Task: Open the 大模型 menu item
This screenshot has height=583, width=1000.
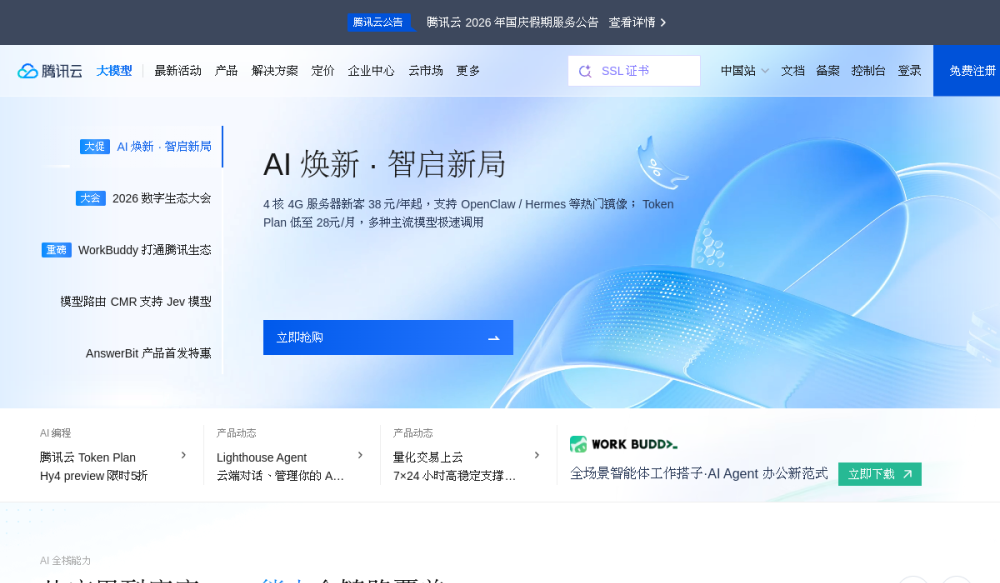Action: coord(114,71)
